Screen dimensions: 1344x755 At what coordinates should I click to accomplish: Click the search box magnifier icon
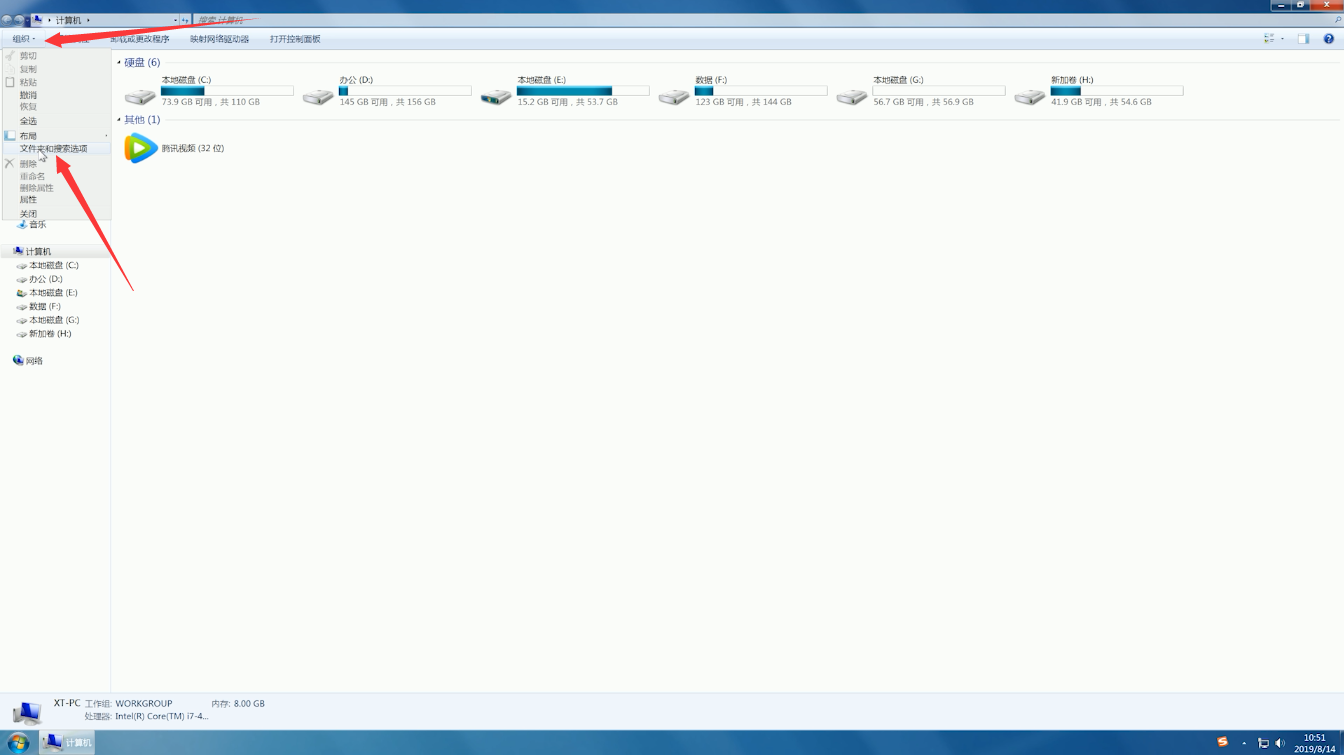coord(1337,20)
